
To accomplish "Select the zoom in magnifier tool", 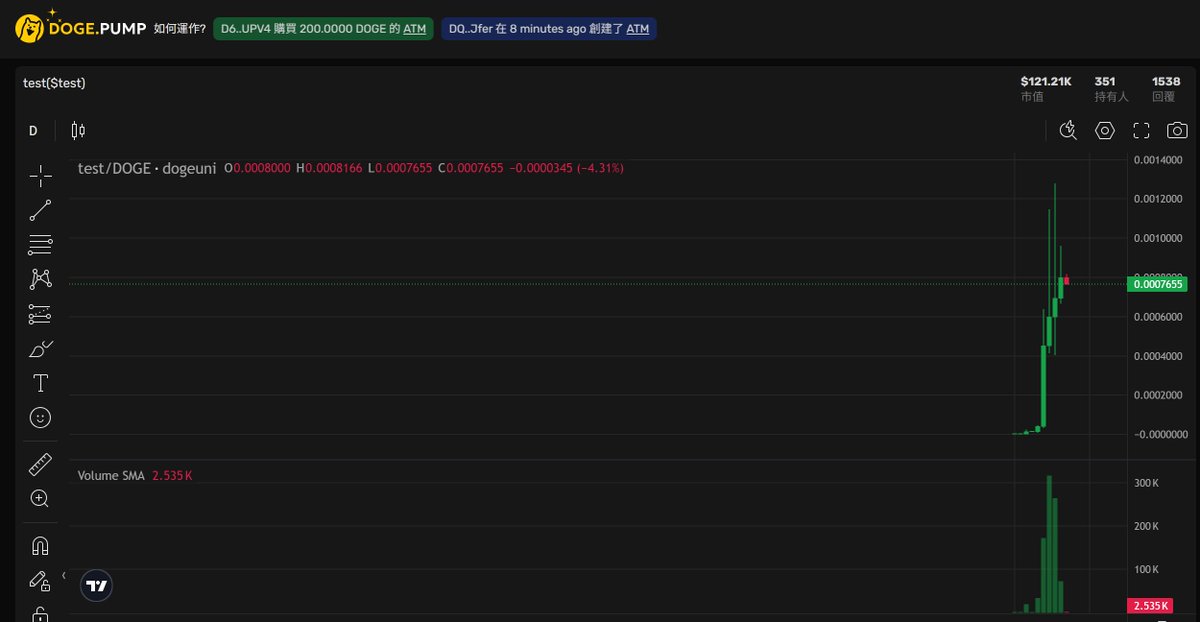I will pyautogui.click(x=40, y=498).
